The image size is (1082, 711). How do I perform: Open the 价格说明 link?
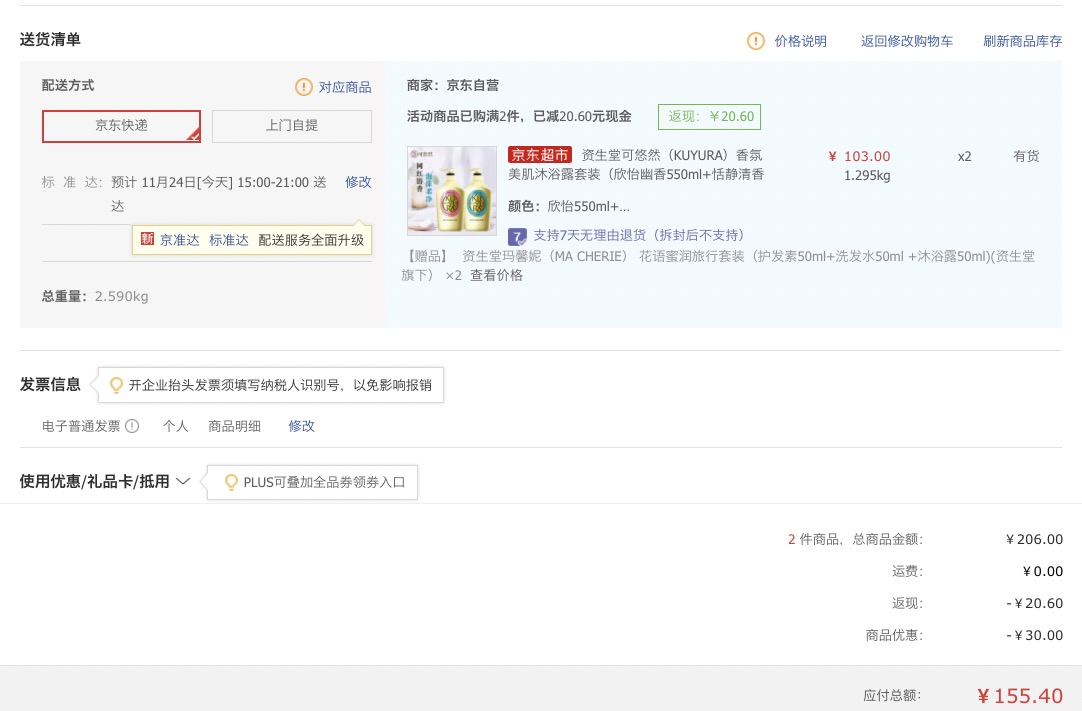[800, 41]
